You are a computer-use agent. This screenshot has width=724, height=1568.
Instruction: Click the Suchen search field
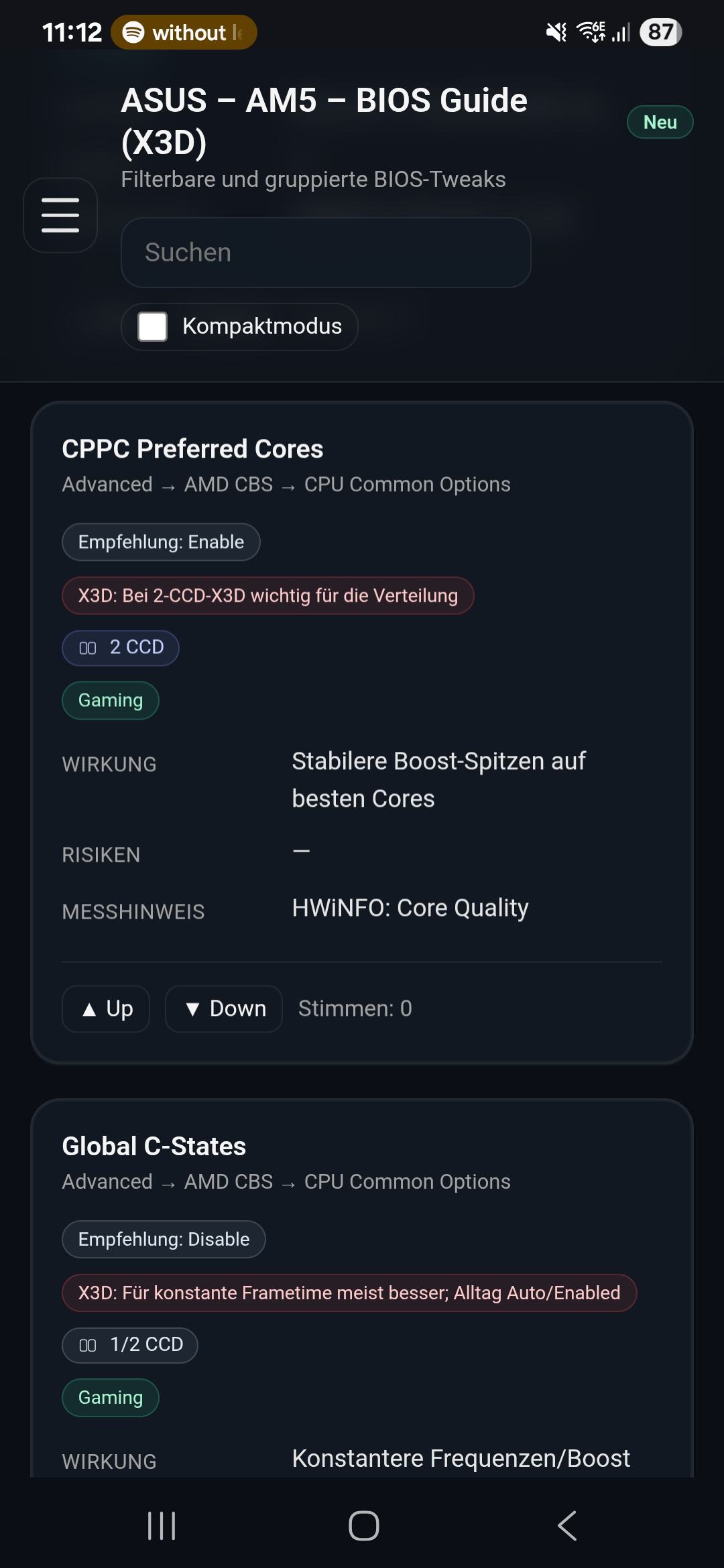326,253
